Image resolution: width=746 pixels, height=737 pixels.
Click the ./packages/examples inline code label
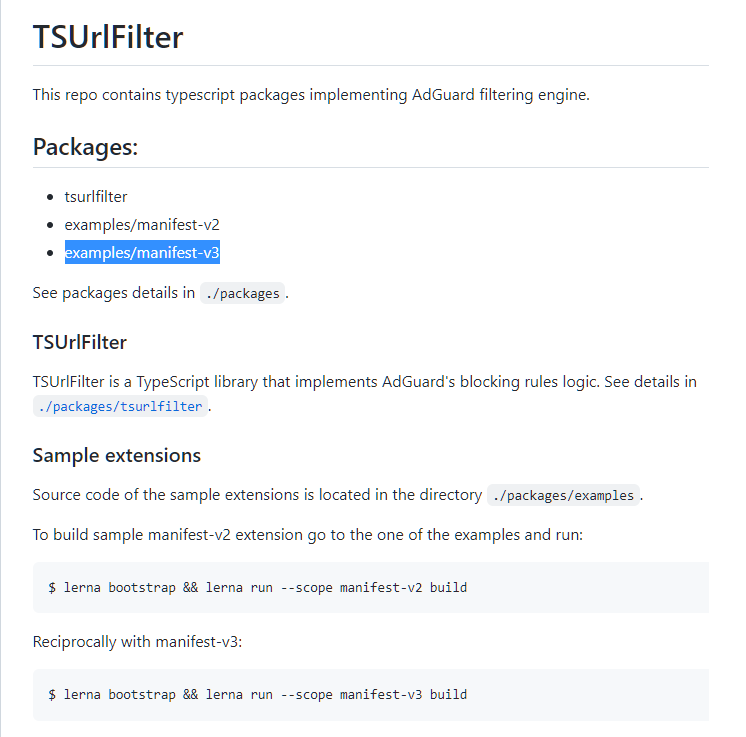click(563, 496)
